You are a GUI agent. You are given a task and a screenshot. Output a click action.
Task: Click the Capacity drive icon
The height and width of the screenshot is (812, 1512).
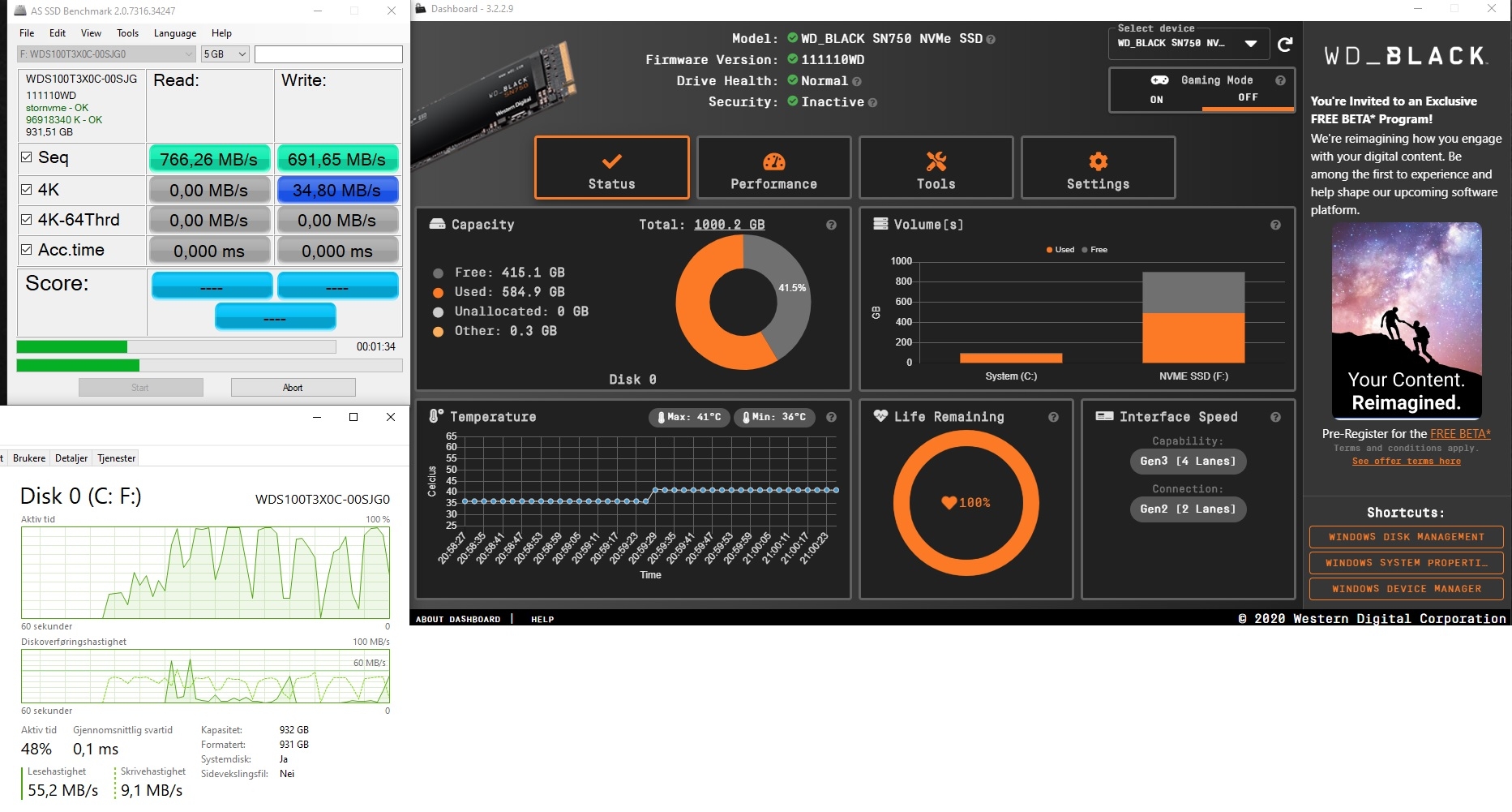[437, 224]
